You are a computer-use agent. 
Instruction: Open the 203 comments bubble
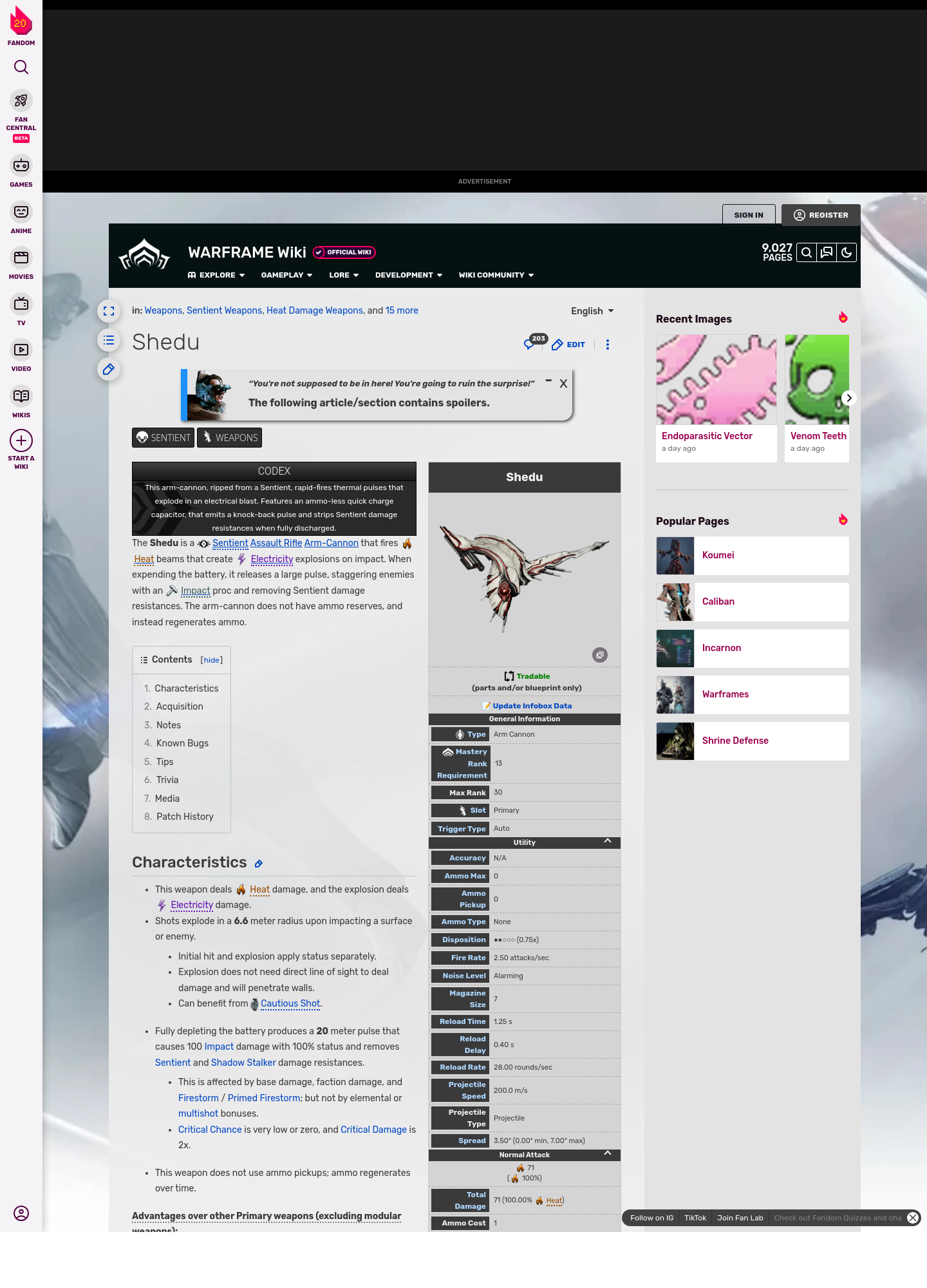(x=534, y=342)
